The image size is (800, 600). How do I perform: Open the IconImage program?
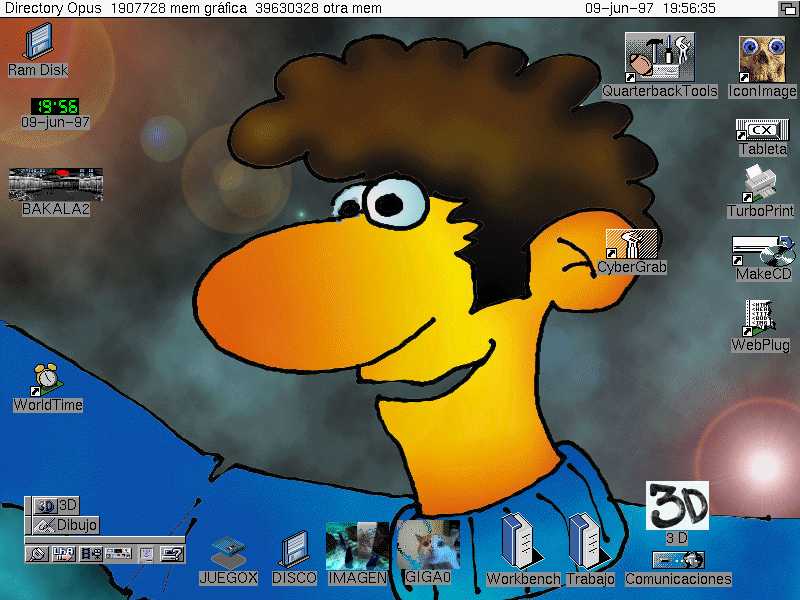coord(762,58)
